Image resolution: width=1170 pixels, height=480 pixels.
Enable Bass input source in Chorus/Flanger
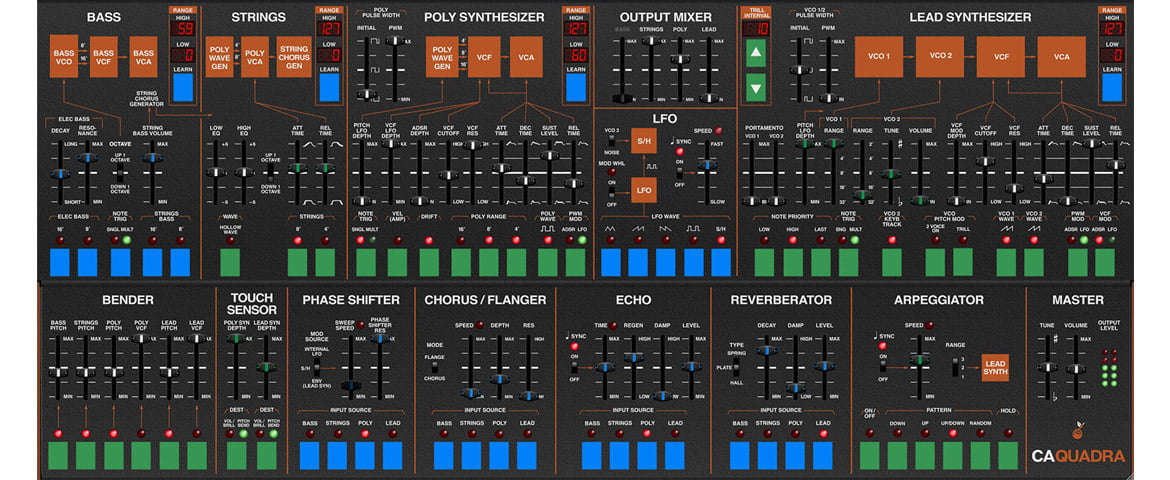coord(443,455)
